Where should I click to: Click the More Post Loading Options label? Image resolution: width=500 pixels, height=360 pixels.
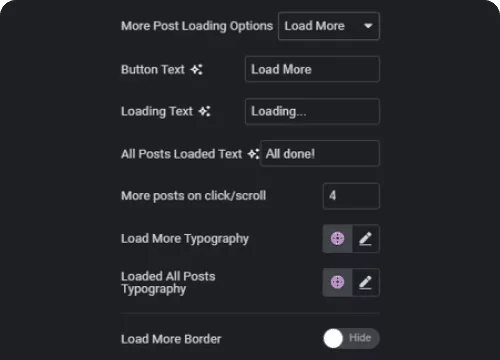point(197,26)
